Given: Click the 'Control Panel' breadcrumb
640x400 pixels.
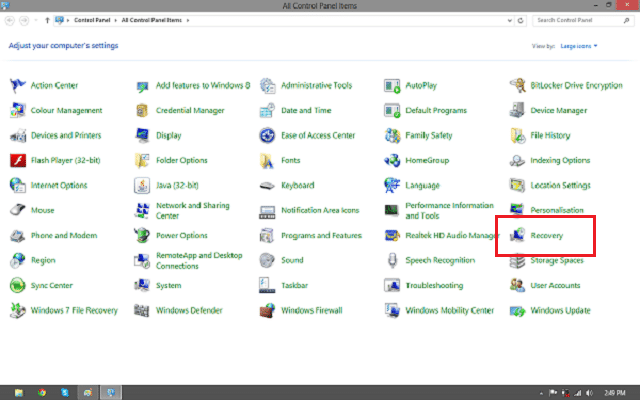Looking at the screenshot, I should pyautogui.click(x=92, y=20).
